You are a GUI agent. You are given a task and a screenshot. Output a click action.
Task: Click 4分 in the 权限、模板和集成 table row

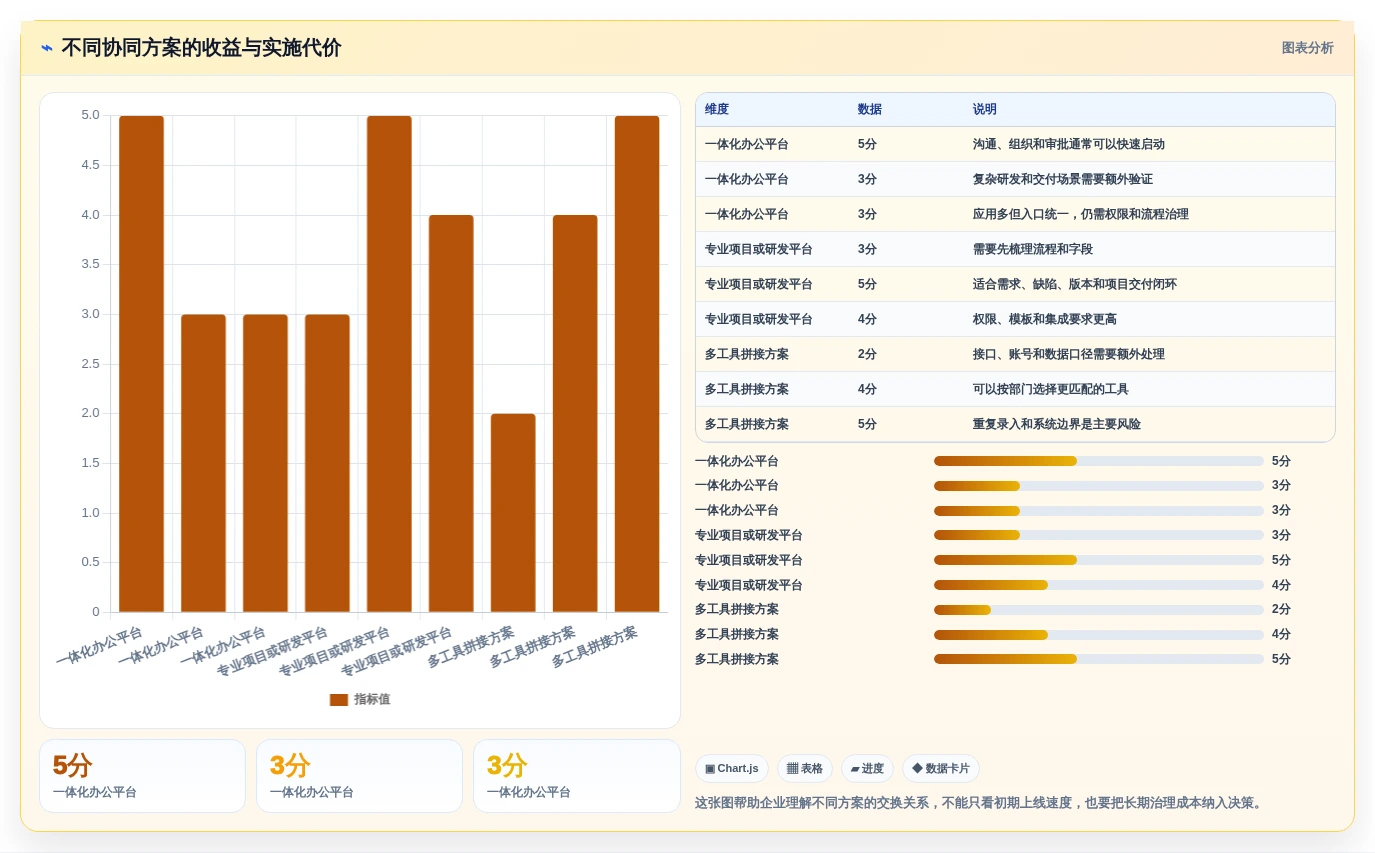(x=867, y=320)
